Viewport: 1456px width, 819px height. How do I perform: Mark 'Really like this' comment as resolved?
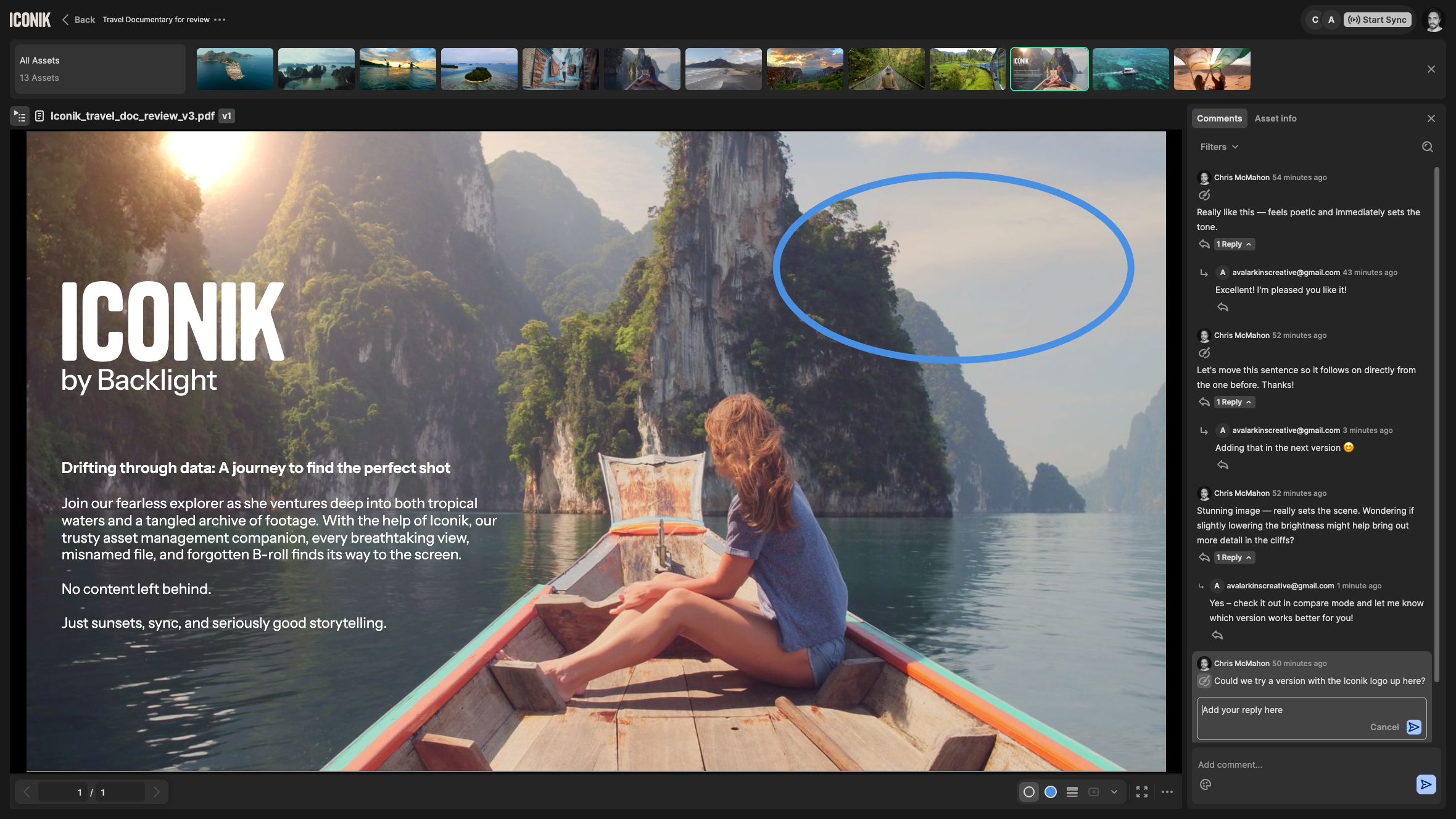pos(1204,195)
